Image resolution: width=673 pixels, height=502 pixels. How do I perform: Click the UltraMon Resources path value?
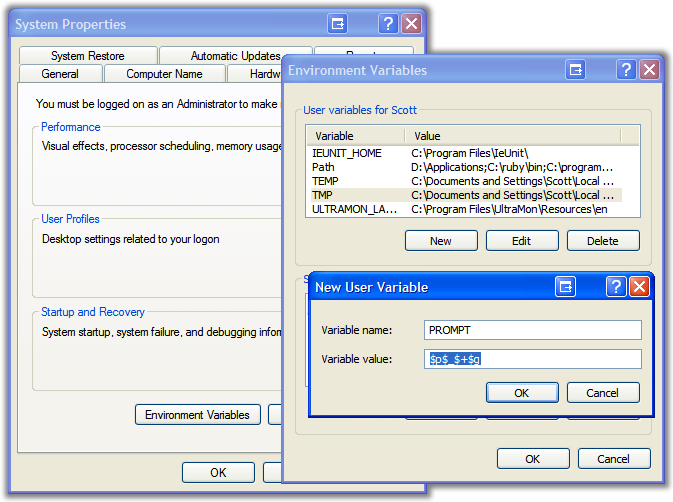point(509,209)
